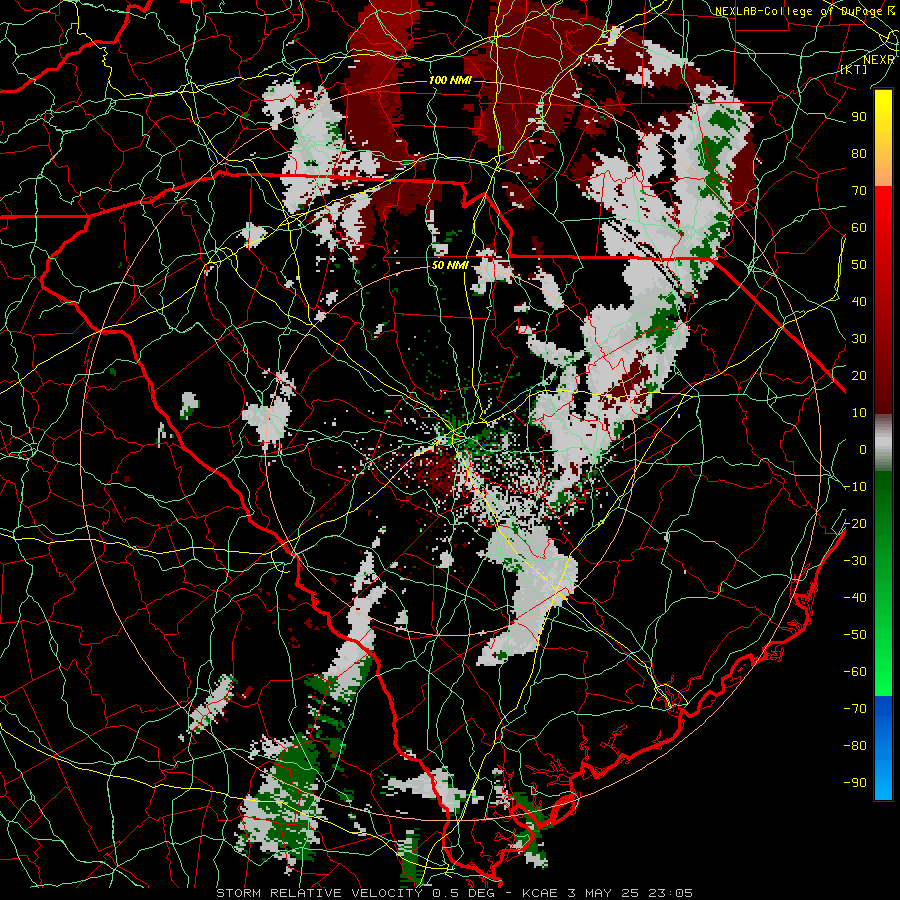Click the positive 10 knot scale label
Image resolution: width=900 pixels, height=900 pixels.
tap(859, 413)
